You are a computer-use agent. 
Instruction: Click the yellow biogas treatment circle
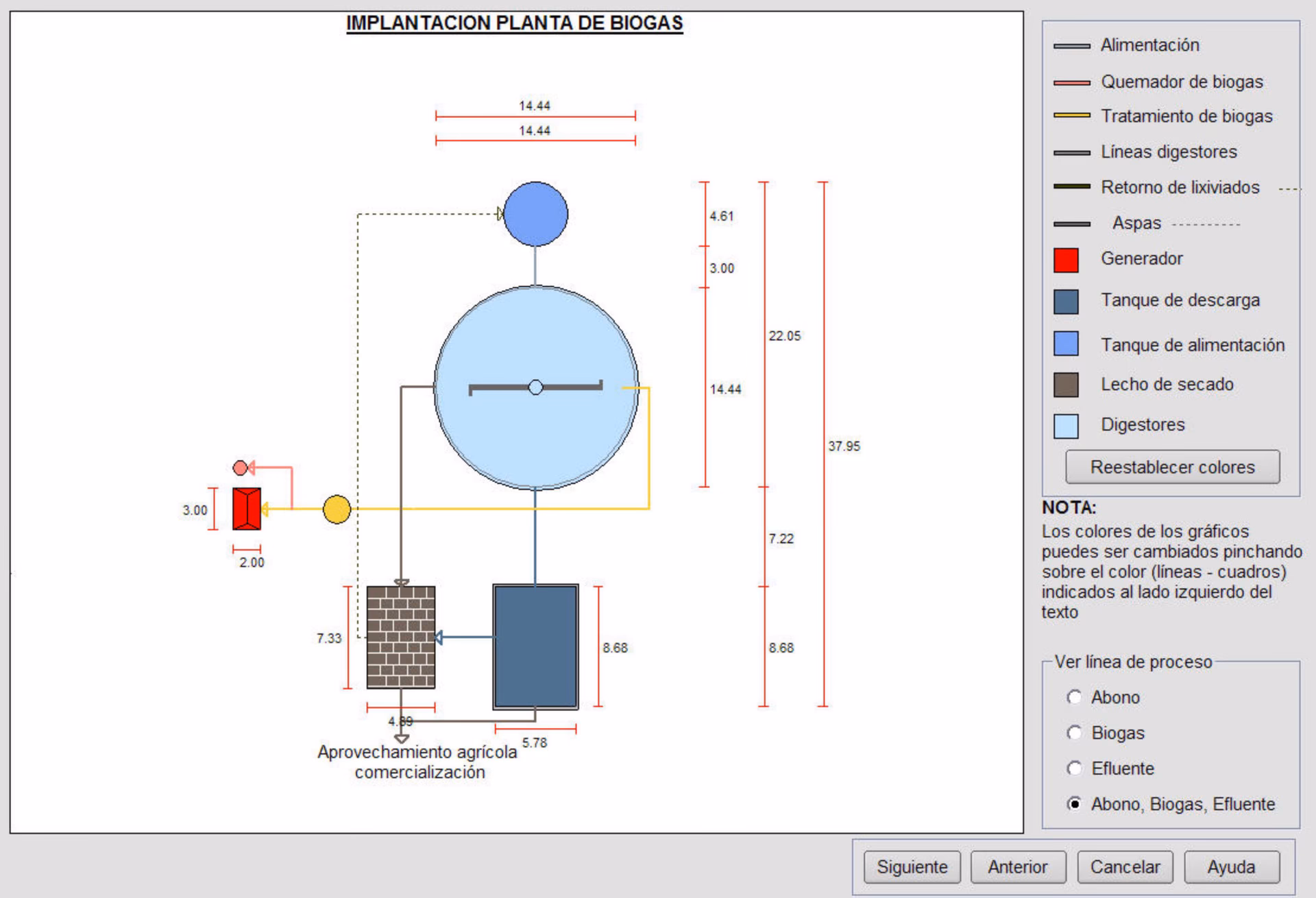point(337,509)
